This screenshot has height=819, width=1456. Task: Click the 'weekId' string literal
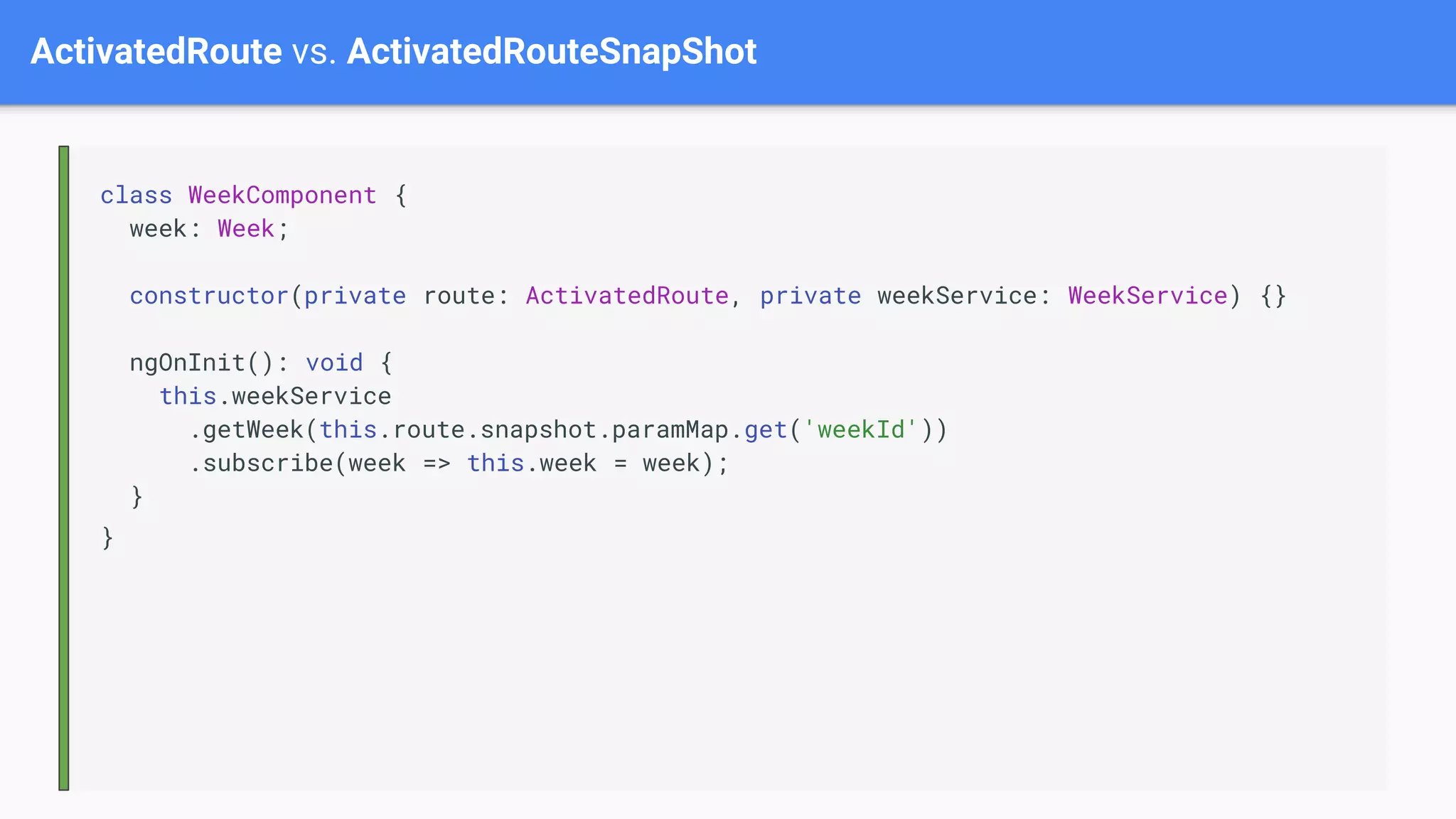(x=861, y=430)
